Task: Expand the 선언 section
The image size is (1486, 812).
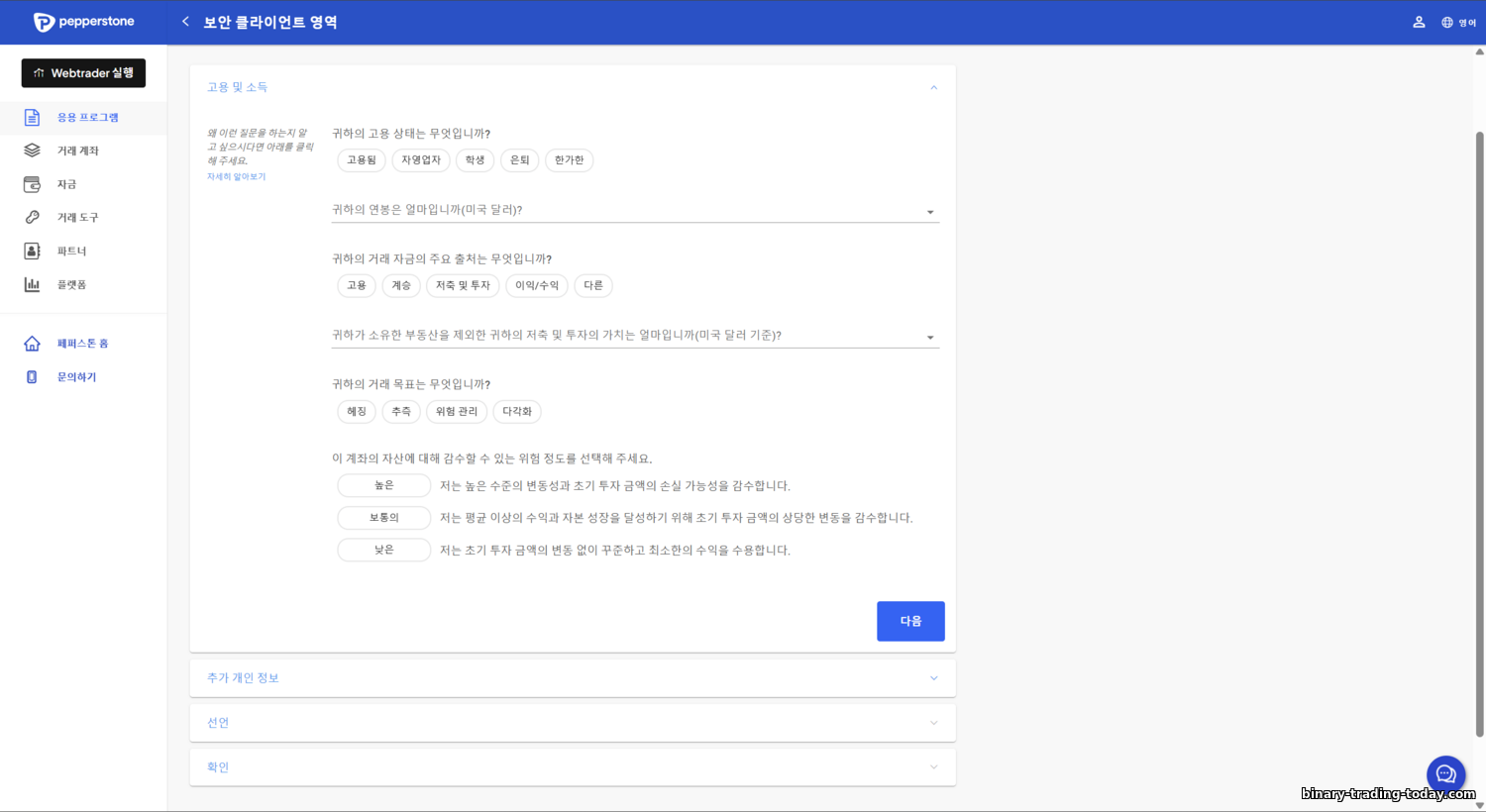Action: (573, 723)
